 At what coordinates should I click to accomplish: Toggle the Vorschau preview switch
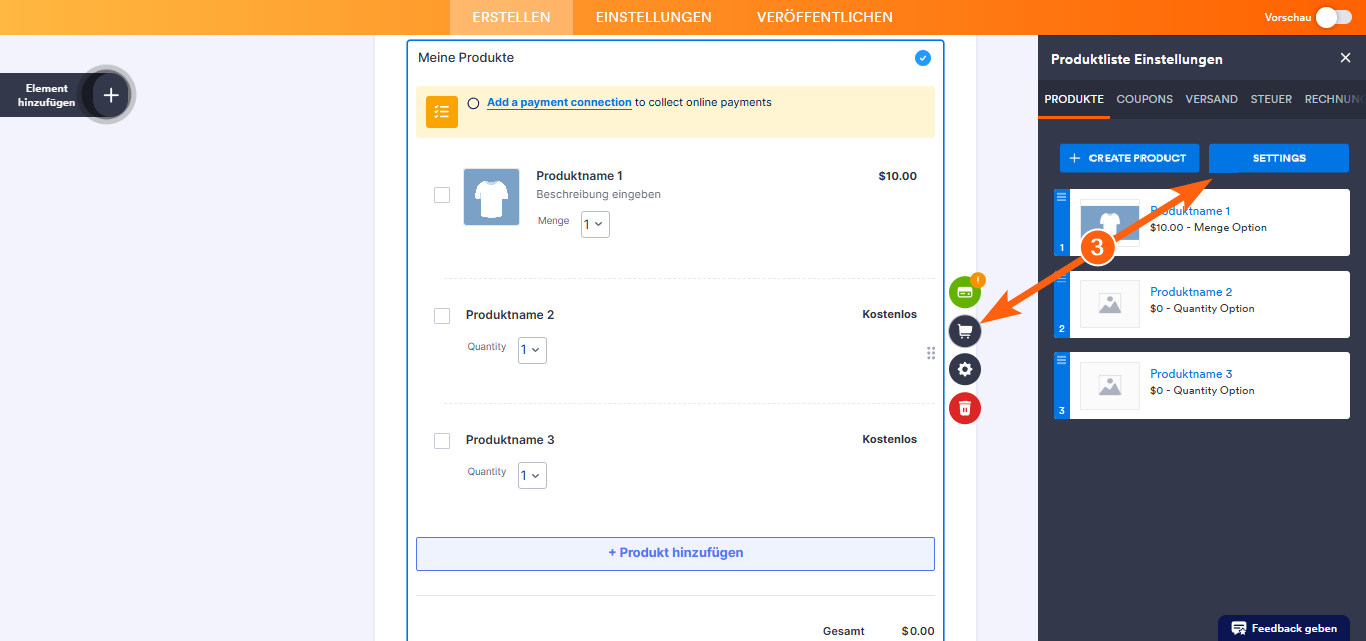1333,17
